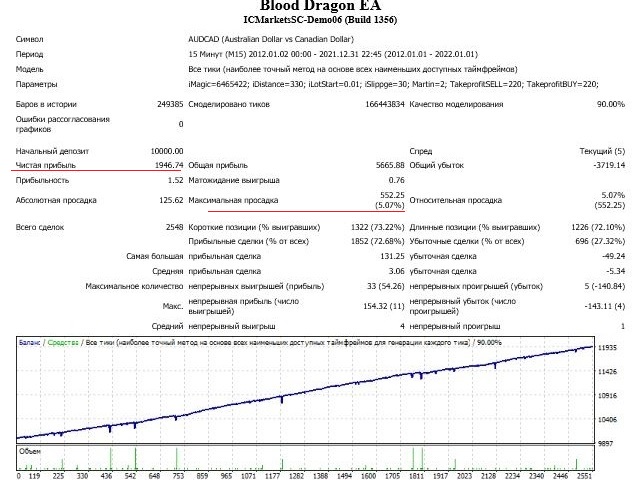Select the iMagic=6465422 parameters line
Image resolution: width=640 pixels, height=480 pixels.
coord(393,84)
